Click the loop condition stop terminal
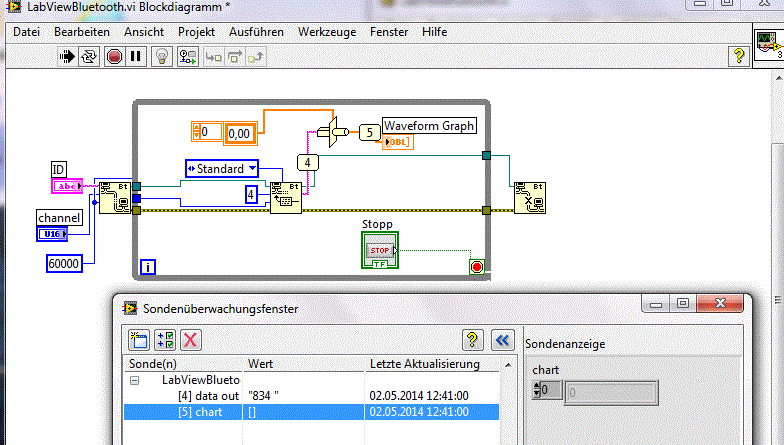 click(x=477, y=266)
